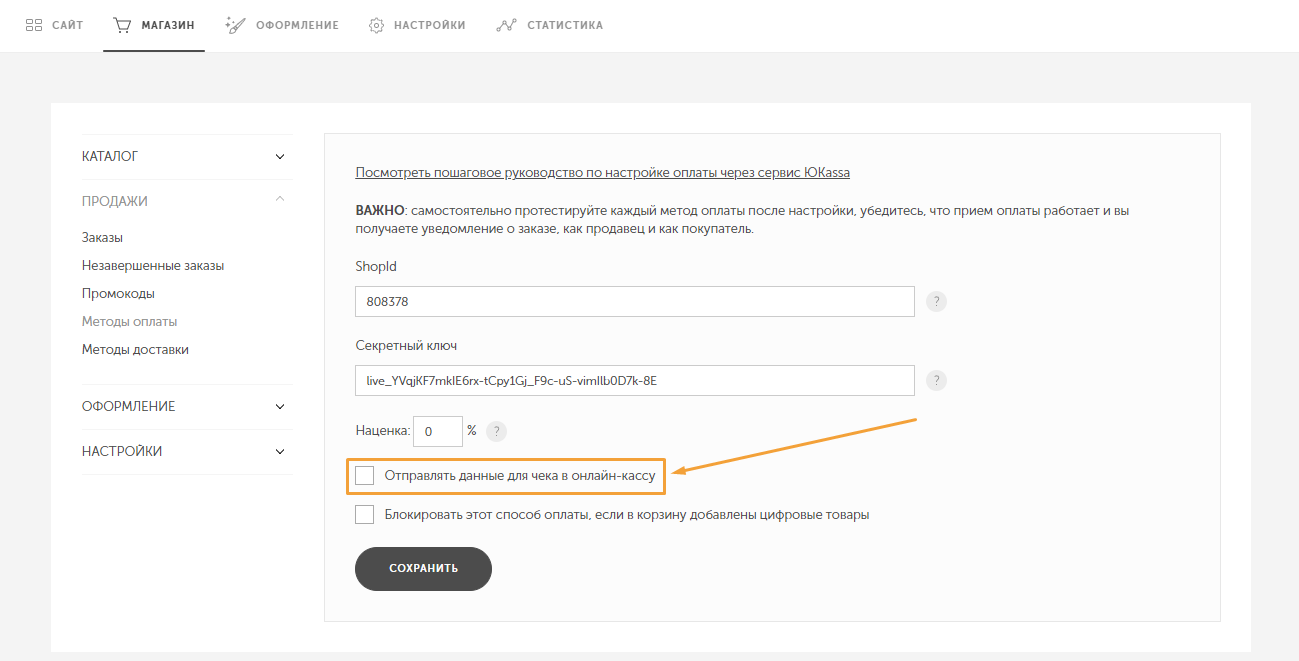
Task: Collapse the Продажи sidebar section
Action: [x=187, y=201]
